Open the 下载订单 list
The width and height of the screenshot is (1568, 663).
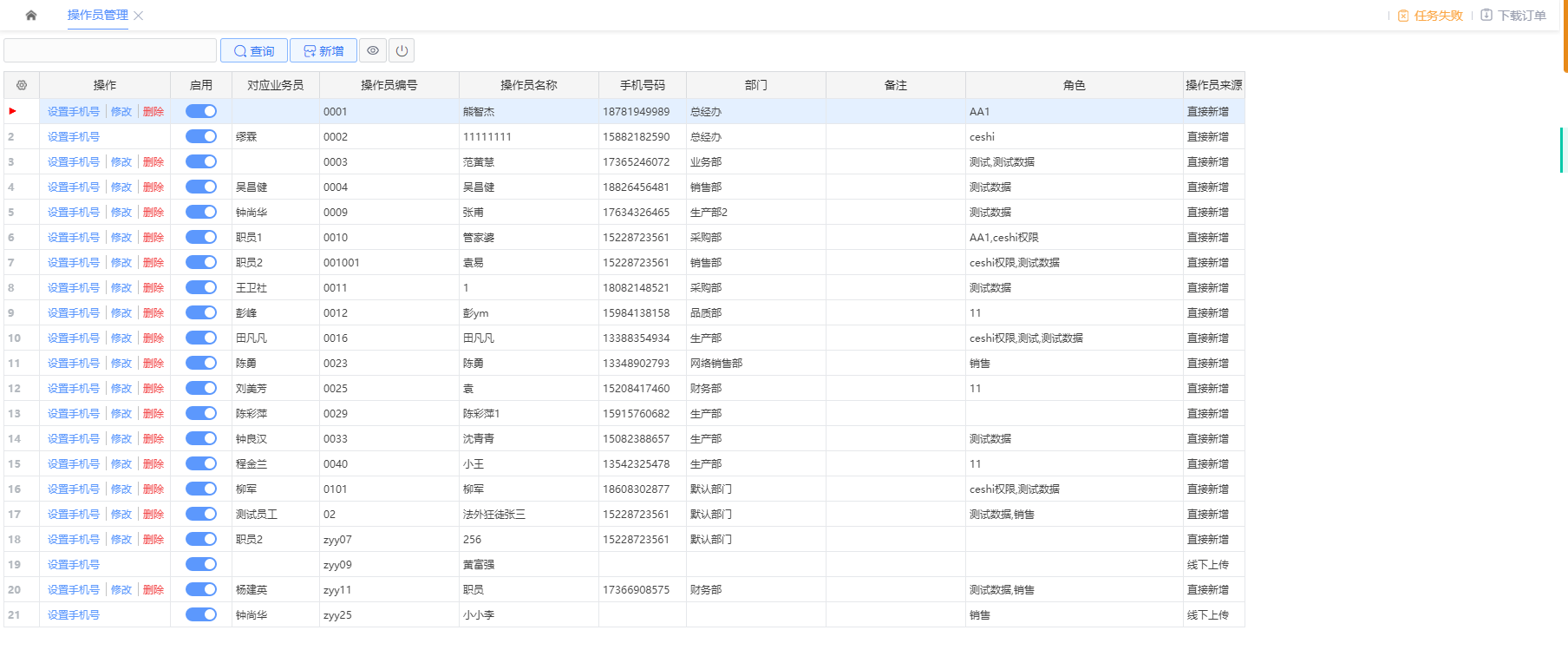click(x=1513, y=16)
